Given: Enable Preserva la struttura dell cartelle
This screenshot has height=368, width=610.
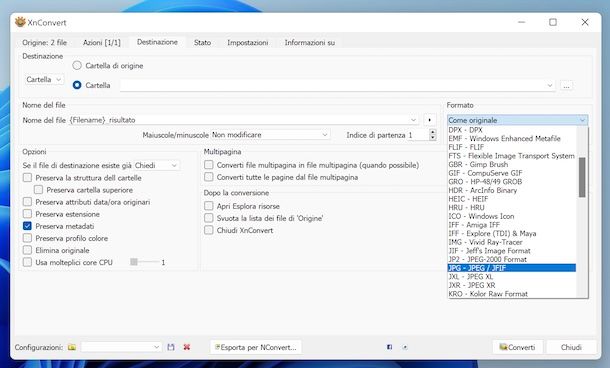Looking at the screenshot, I should coord(27,178).
